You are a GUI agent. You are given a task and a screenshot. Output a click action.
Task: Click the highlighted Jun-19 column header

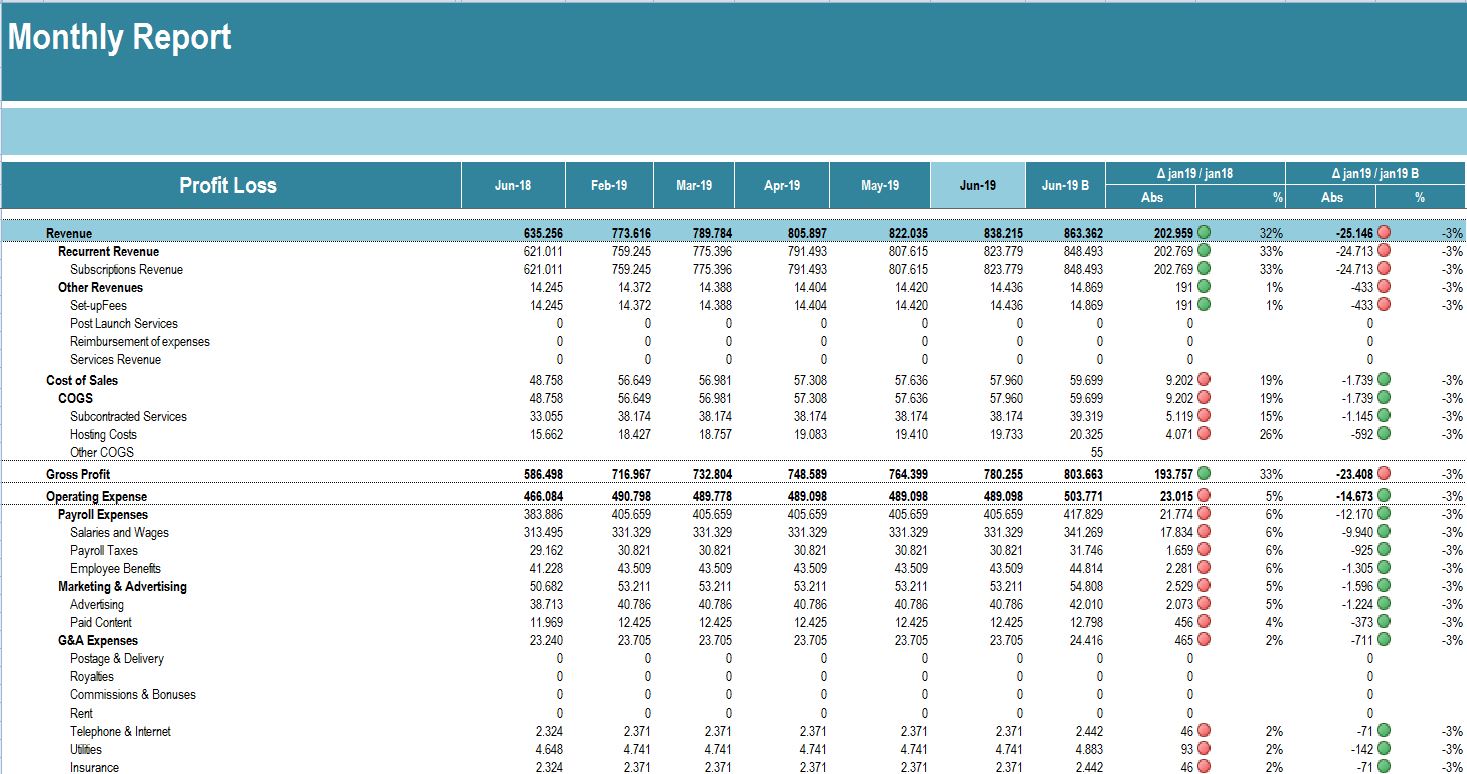point(977,185)
